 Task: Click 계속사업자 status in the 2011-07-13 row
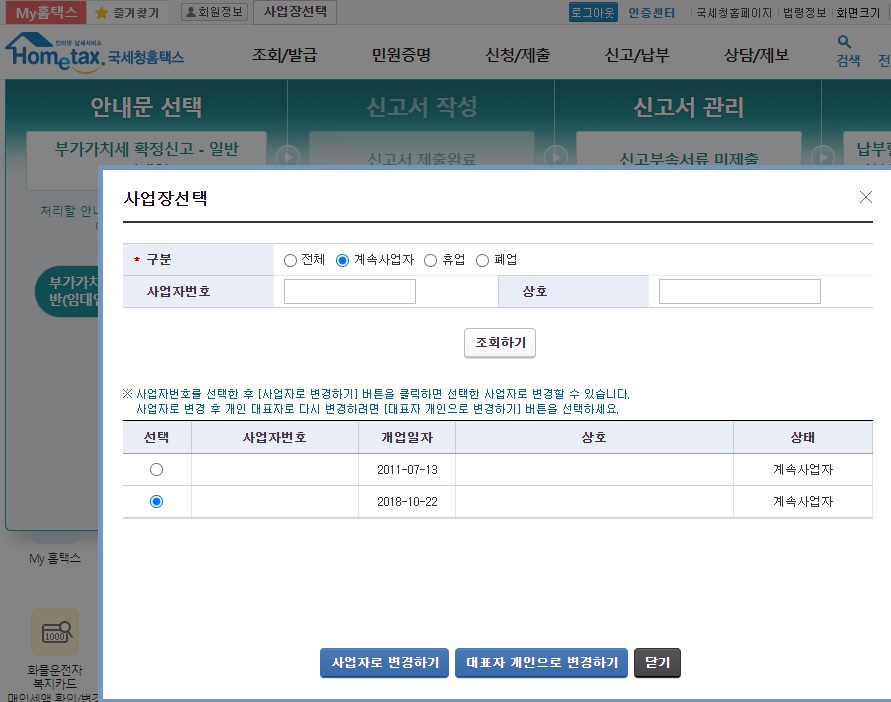[x=803, y=470]
